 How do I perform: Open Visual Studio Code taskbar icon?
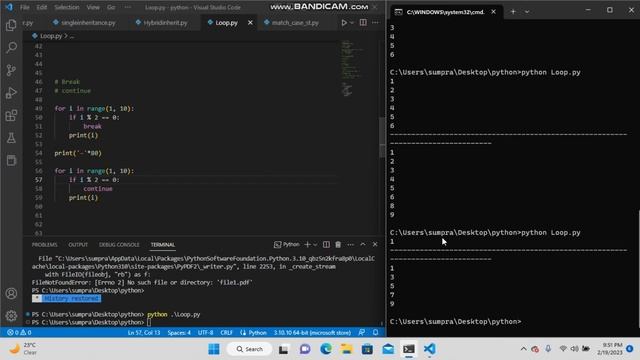pos(429,349)
